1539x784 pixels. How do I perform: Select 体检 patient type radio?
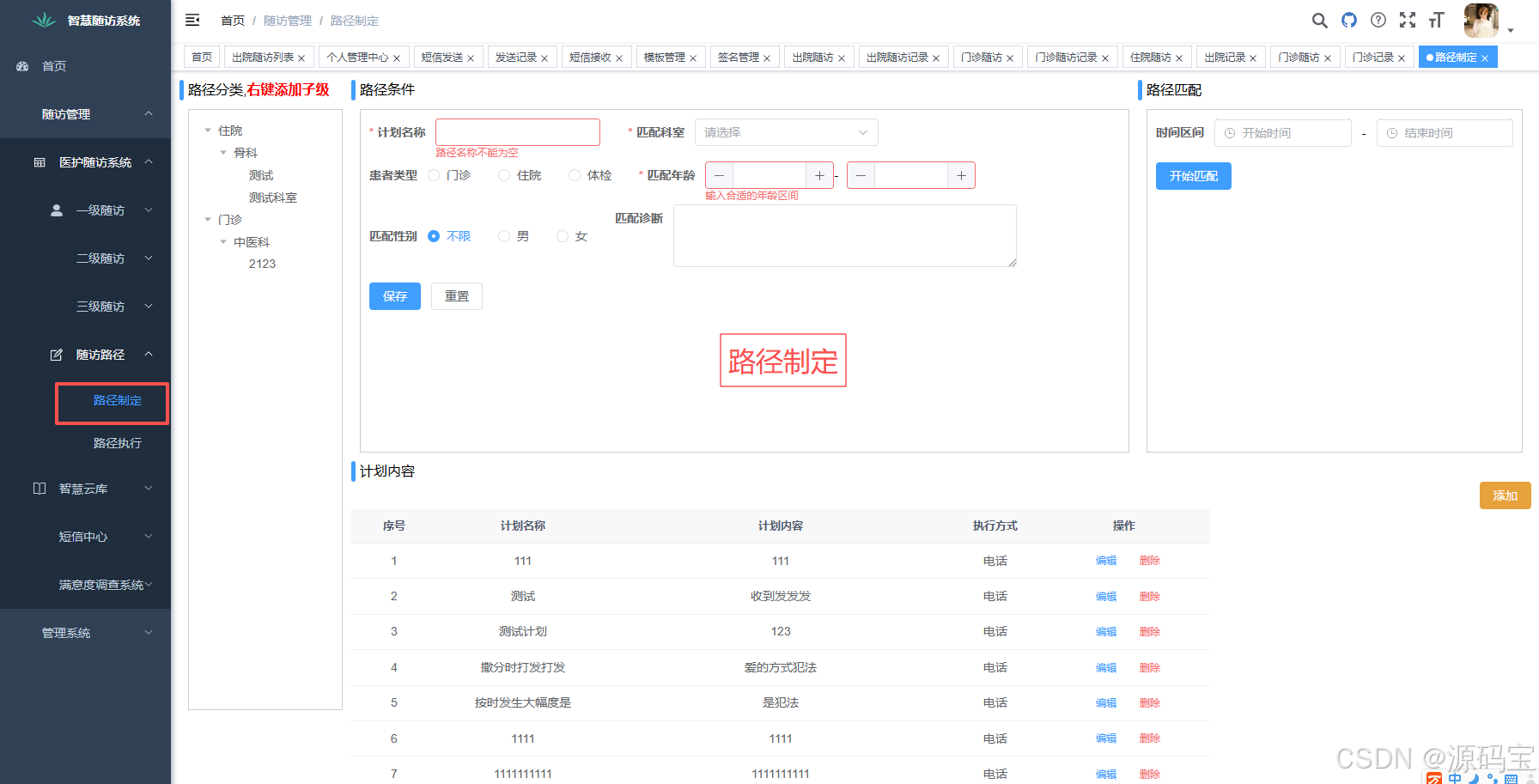(575, 175)
